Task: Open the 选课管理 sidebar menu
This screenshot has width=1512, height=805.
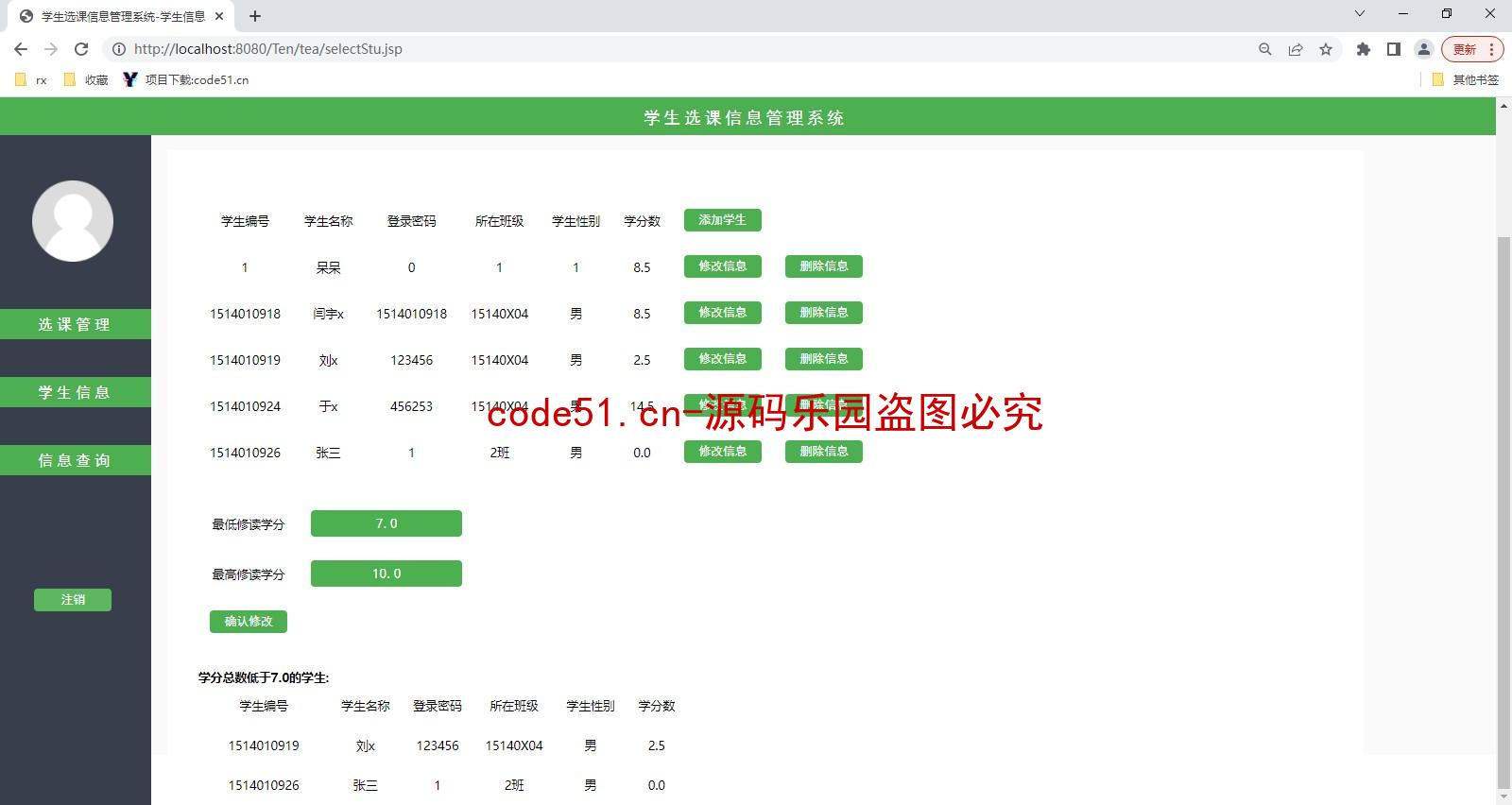Action: (x=76, y=324)
